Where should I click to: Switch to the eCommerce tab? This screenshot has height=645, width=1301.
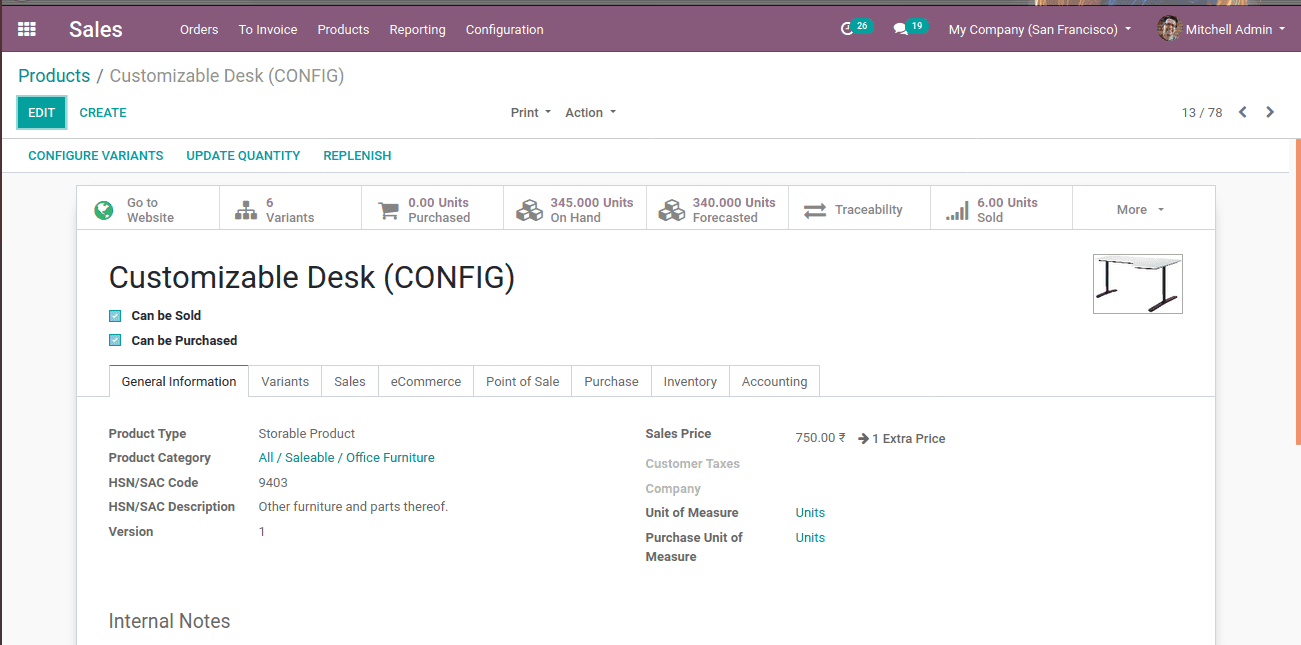coord(426,381)
